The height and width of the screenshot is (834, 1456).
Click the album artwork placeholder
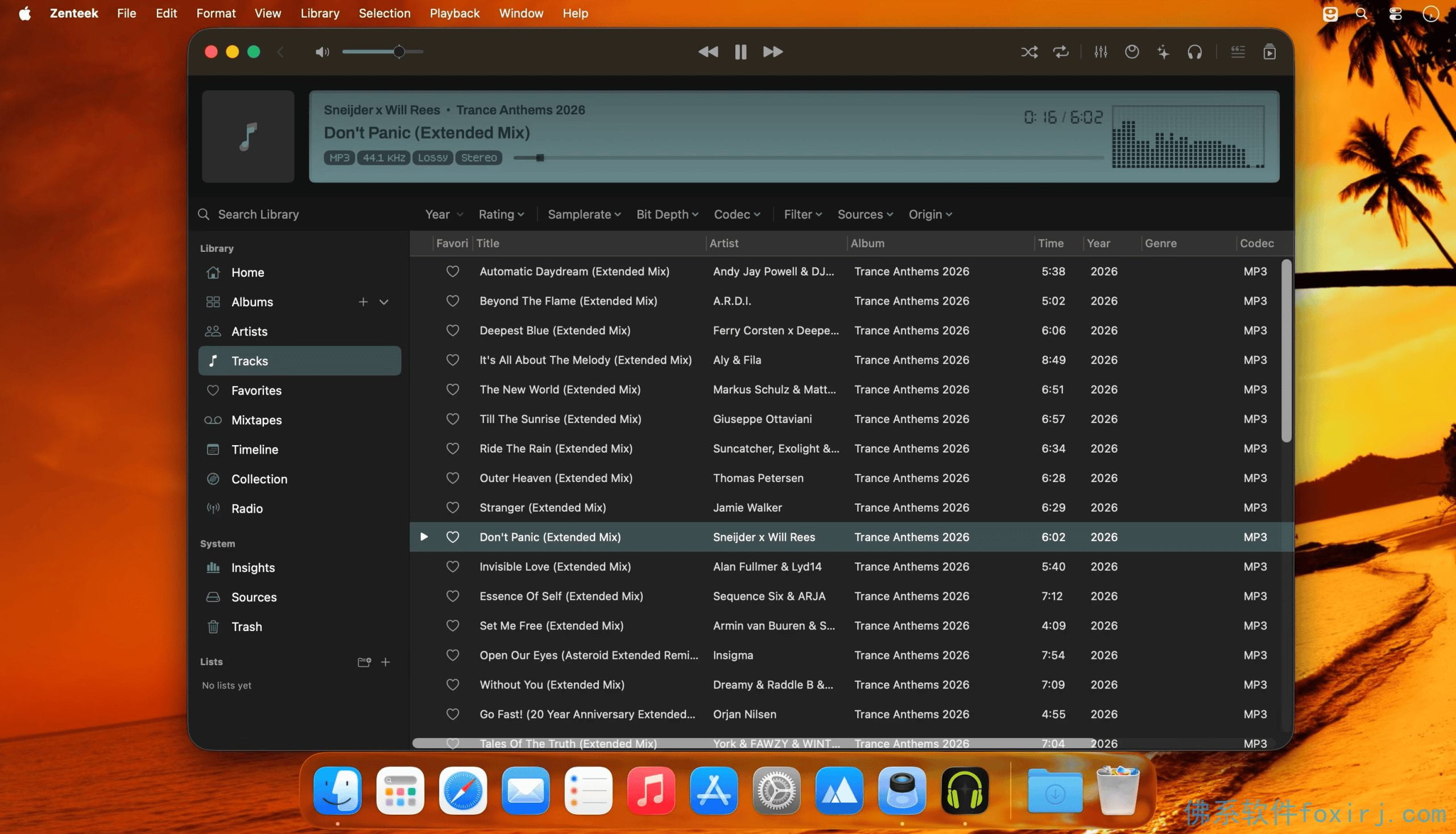click(x=248, y=136)
